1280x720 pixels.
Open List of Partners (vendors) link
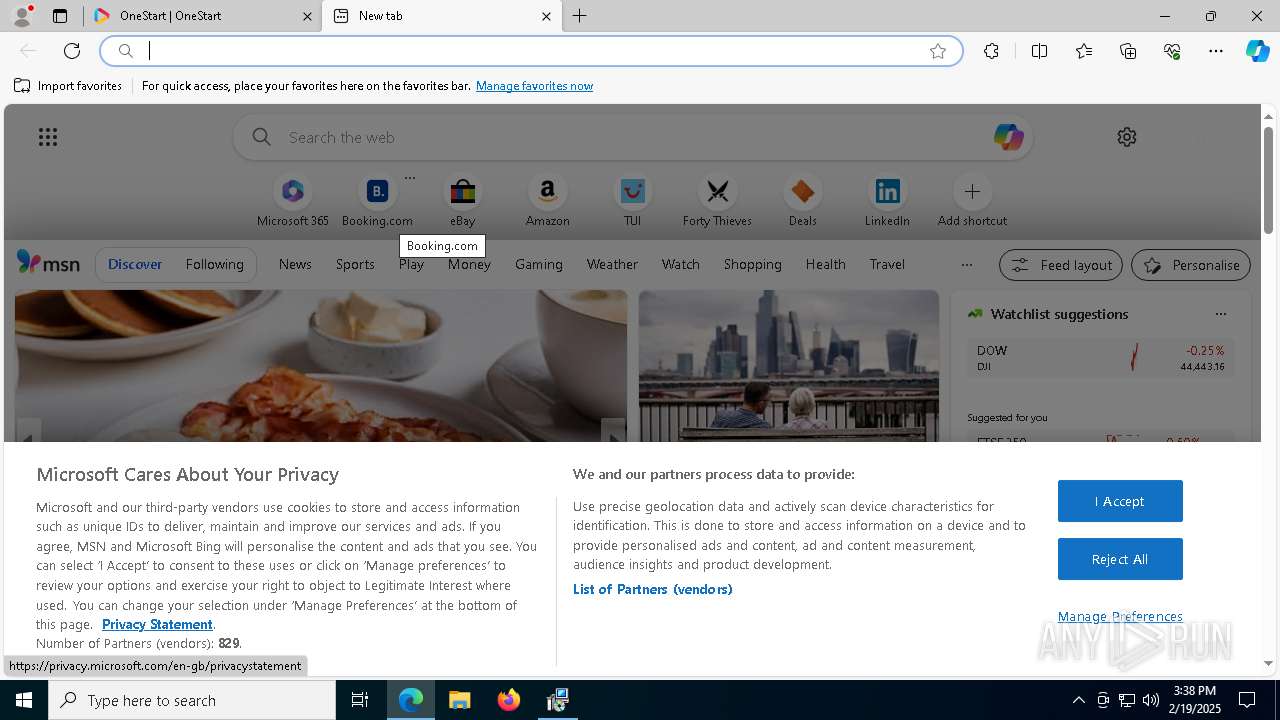pos(653,589)
